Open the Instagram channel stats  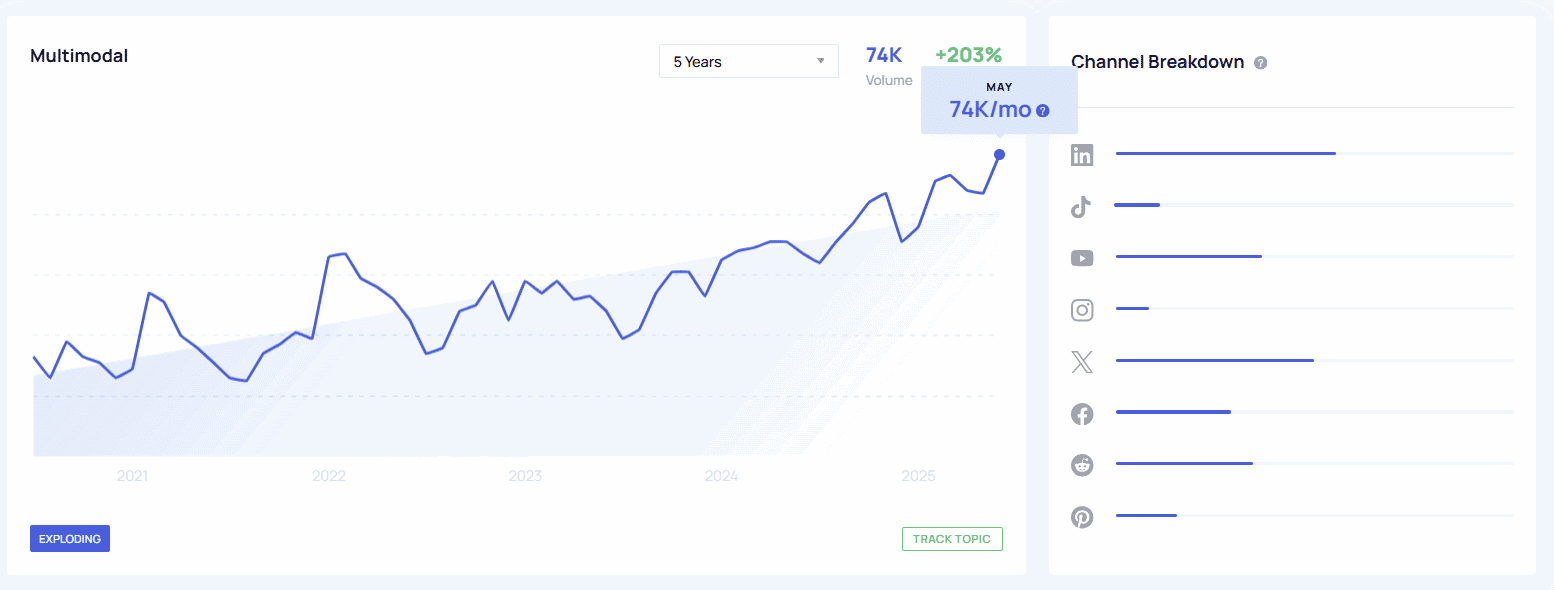click(x=1082, y=310)
